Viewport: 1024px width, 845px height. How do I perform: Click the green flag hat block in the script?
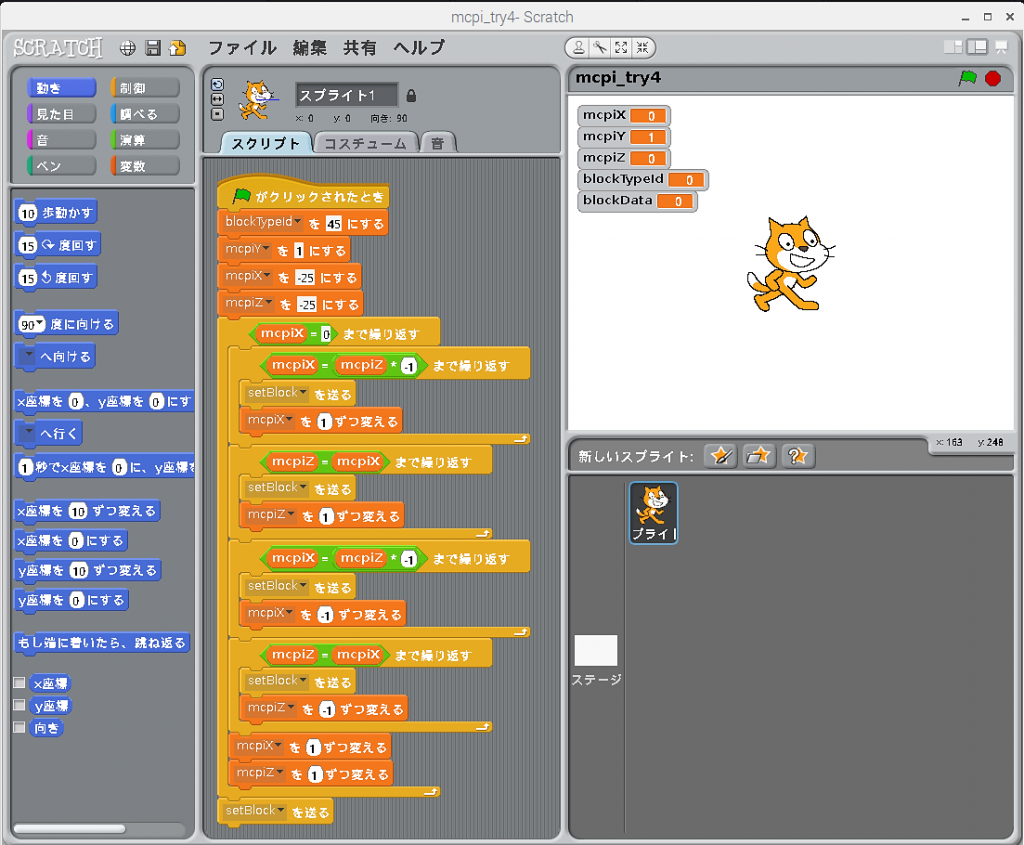pyautogui.click(x=303, y=193)
